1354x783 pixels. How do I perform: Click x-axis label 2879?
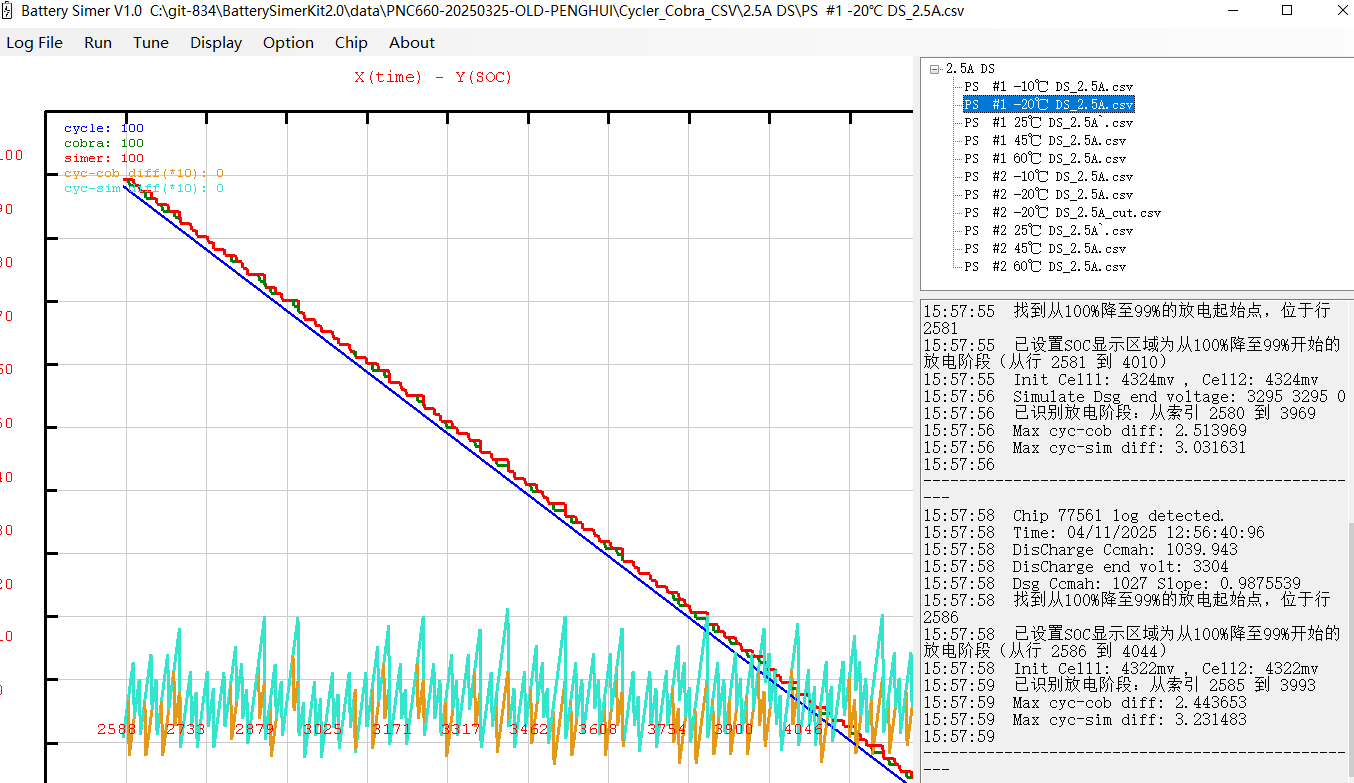point(254,729)
